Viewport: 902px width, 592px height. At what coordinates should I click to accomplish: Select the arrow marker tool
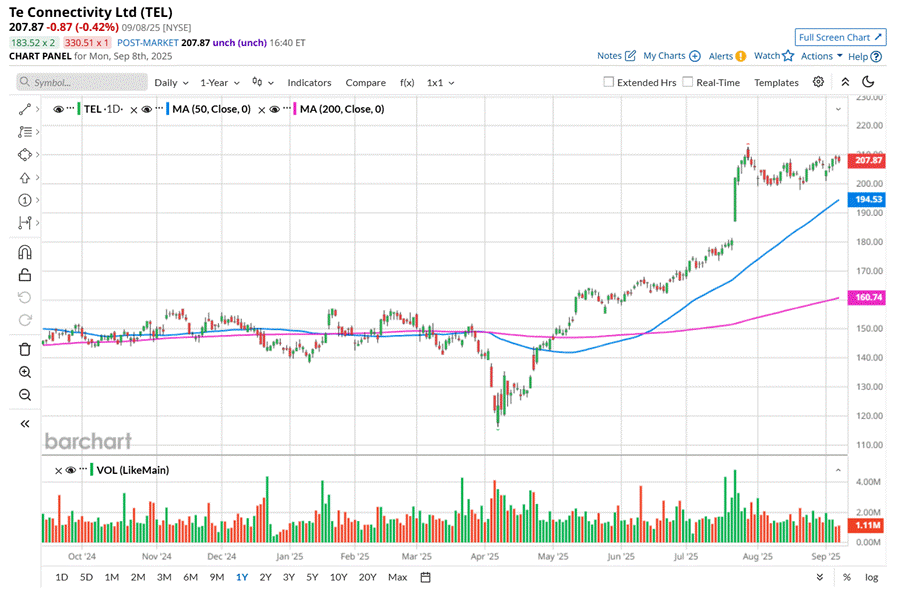24,178
